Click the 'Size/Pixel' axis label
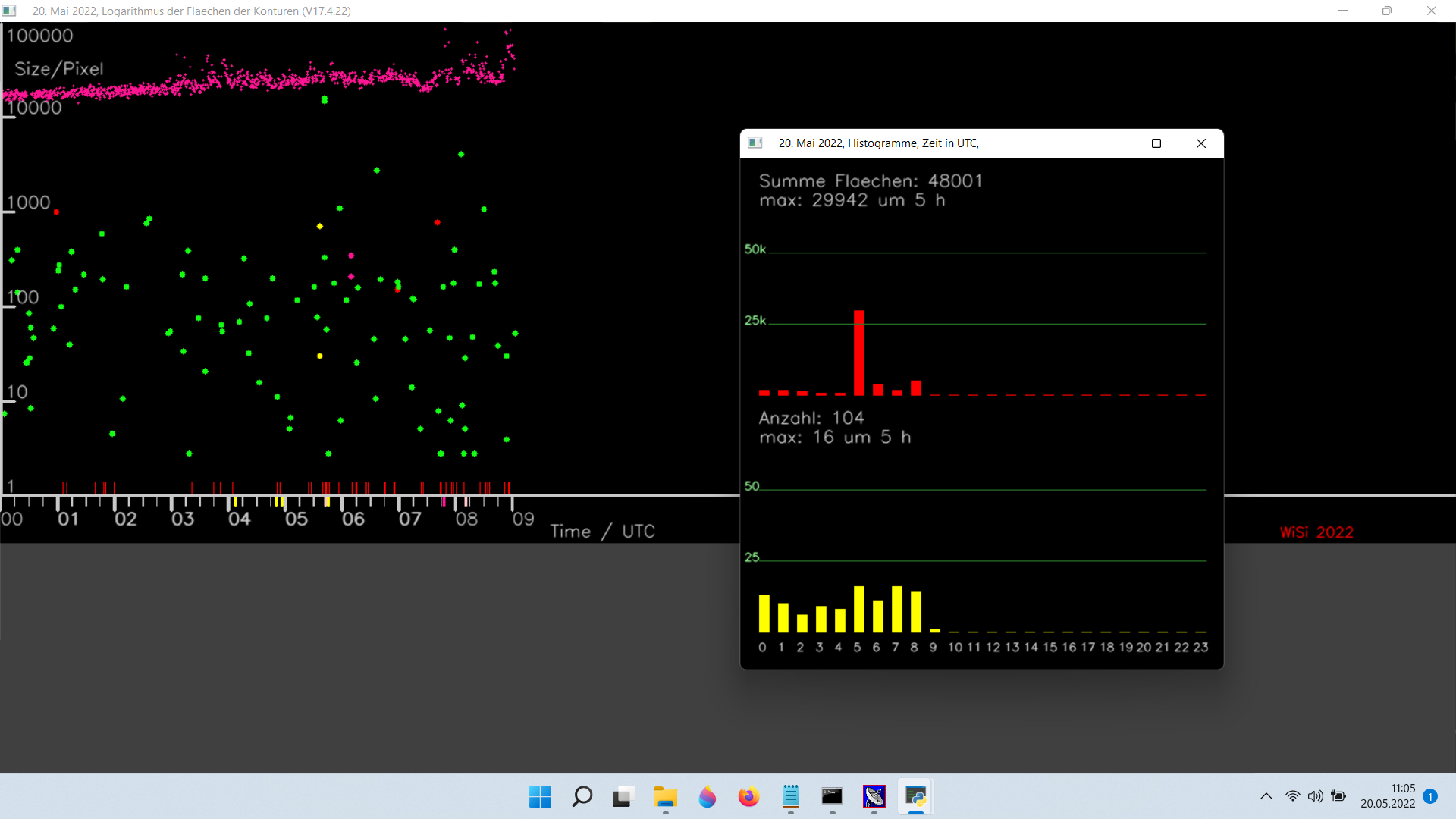1456x819 pixels. pyautogui.click(x=59, y=69)
